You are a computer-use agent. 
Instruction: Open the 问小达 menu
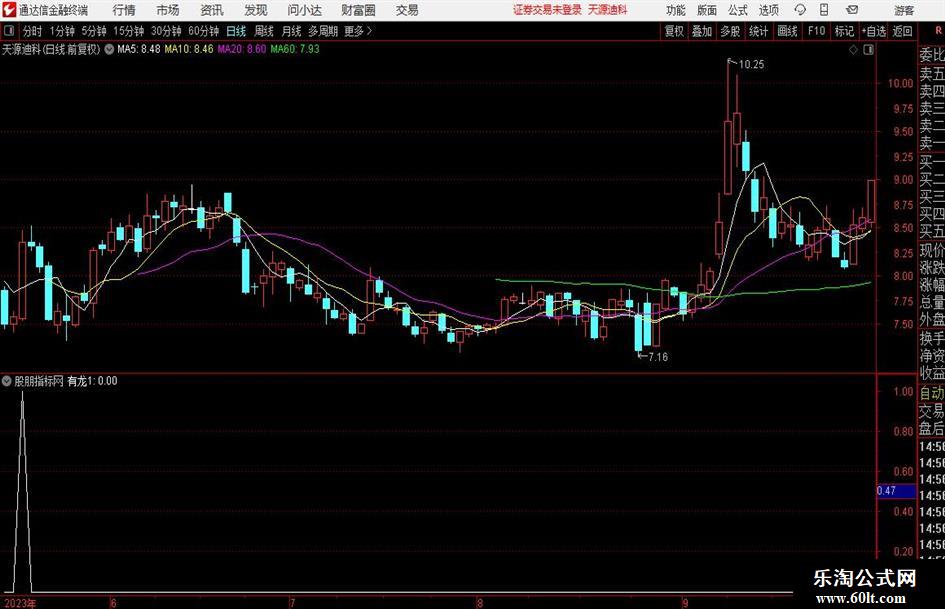[304, 10]
